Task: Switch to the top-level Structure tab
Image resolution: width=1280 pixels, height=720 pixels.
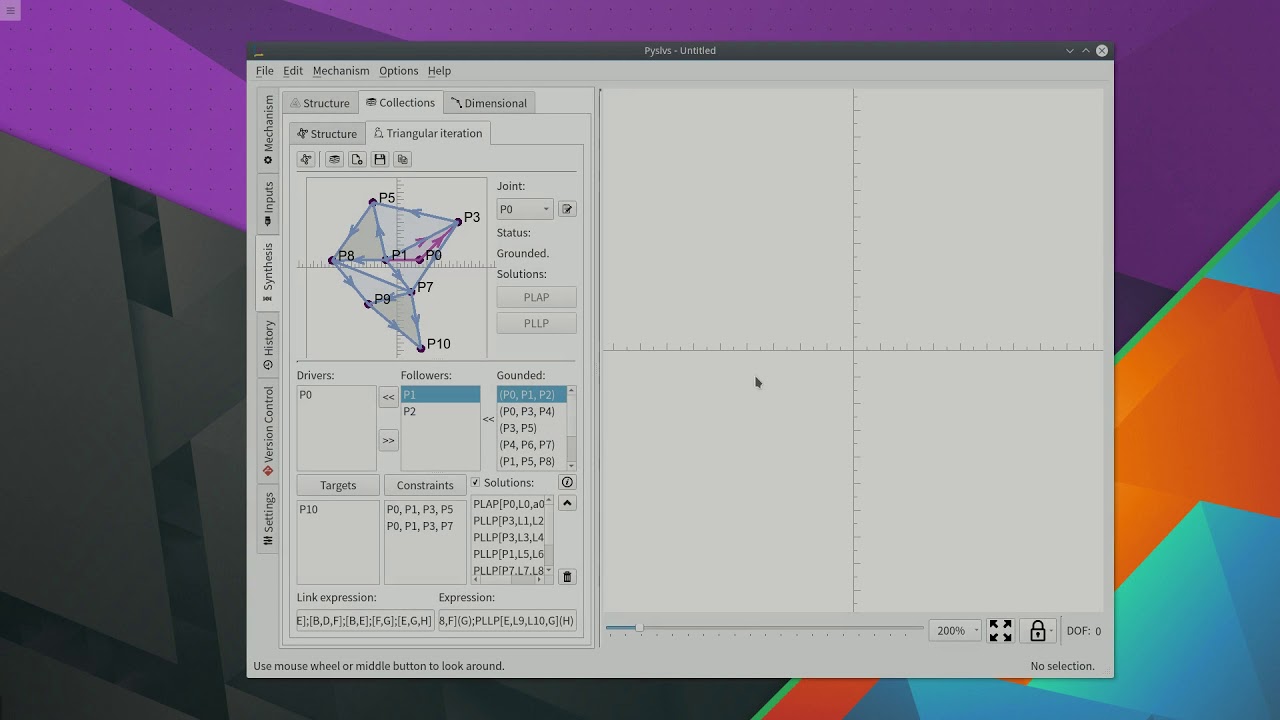Action: point(320,103)
